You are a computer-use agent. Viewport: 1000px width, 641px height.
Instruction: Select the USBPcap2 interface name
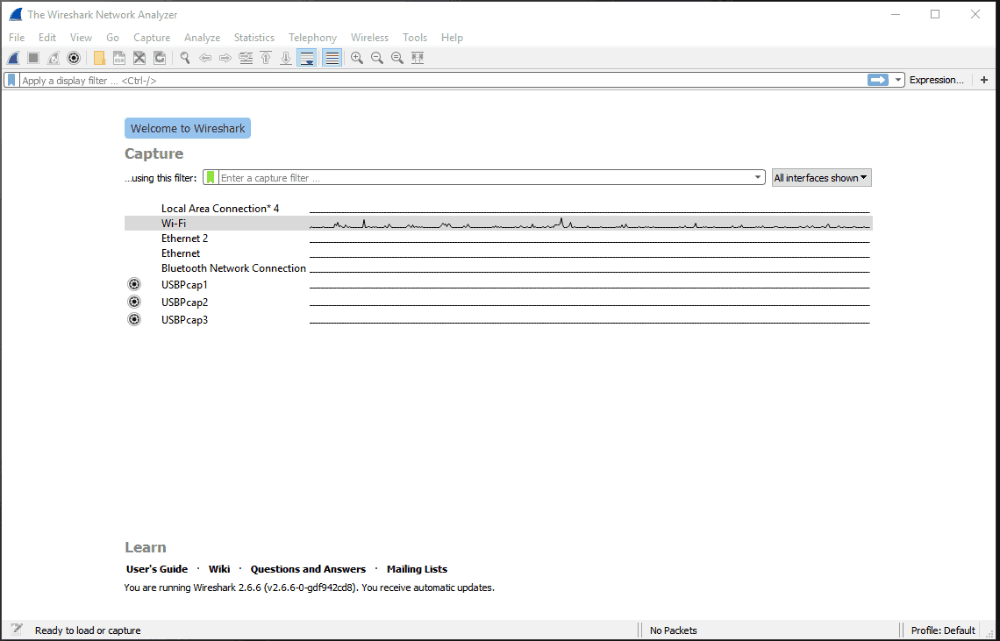pyautogui.click(x=184, y=302)
